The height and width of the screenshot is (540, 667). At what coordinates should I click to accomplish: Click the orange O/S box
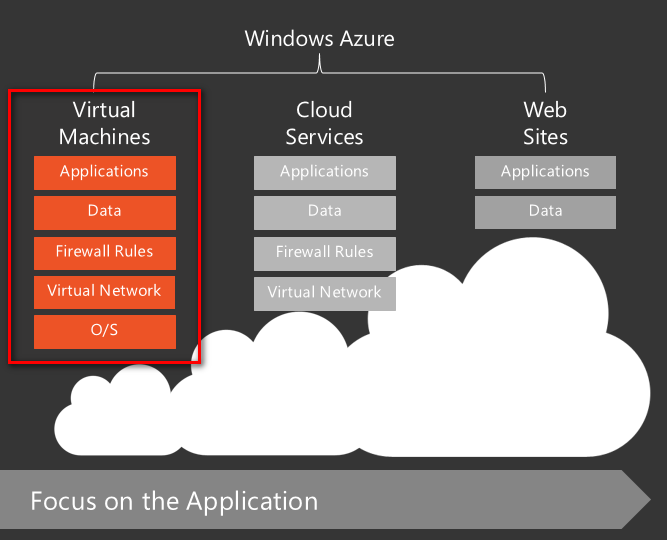click(x=105, y=331)
